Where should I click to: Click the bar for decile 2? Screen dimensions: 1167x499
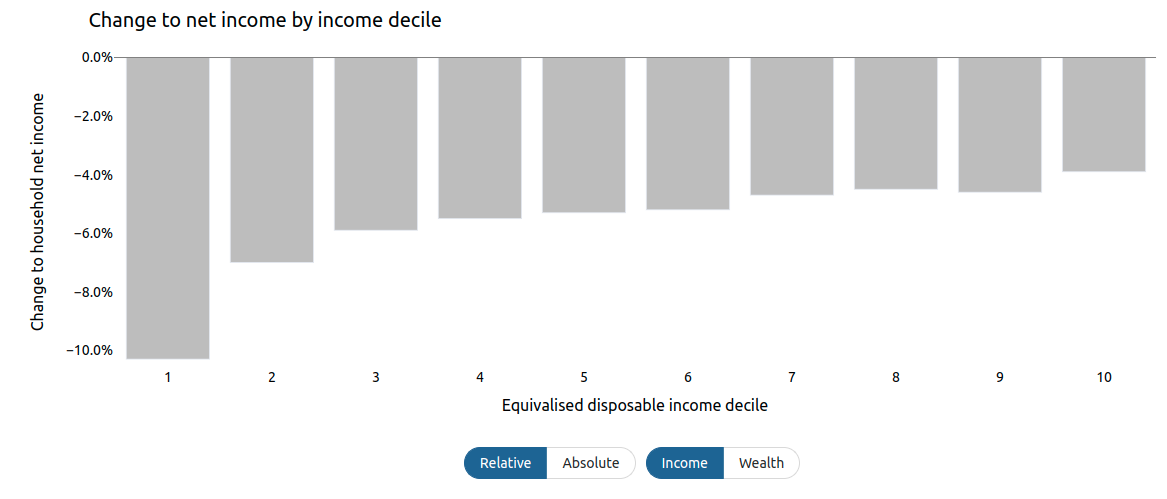coord(272,159)
